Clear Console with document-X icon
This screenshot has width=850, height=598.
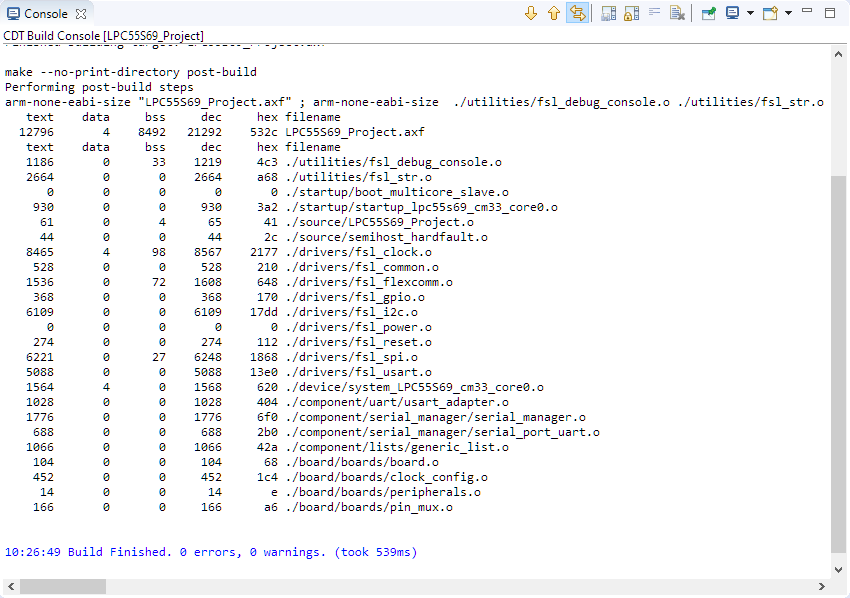(677, 13)
